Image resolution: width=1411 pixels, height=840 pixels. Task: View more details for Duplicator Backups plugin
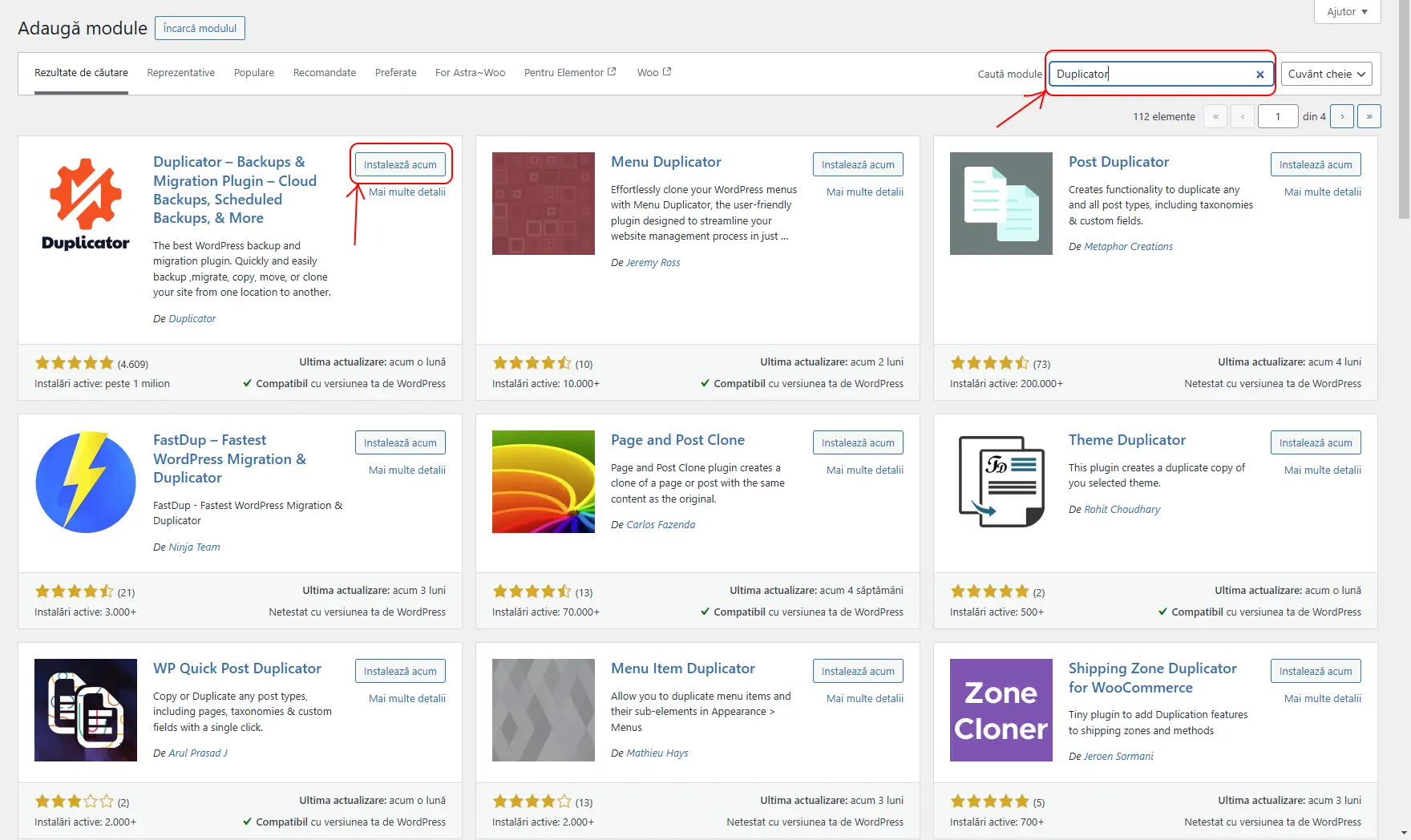[x=407, y=192]
